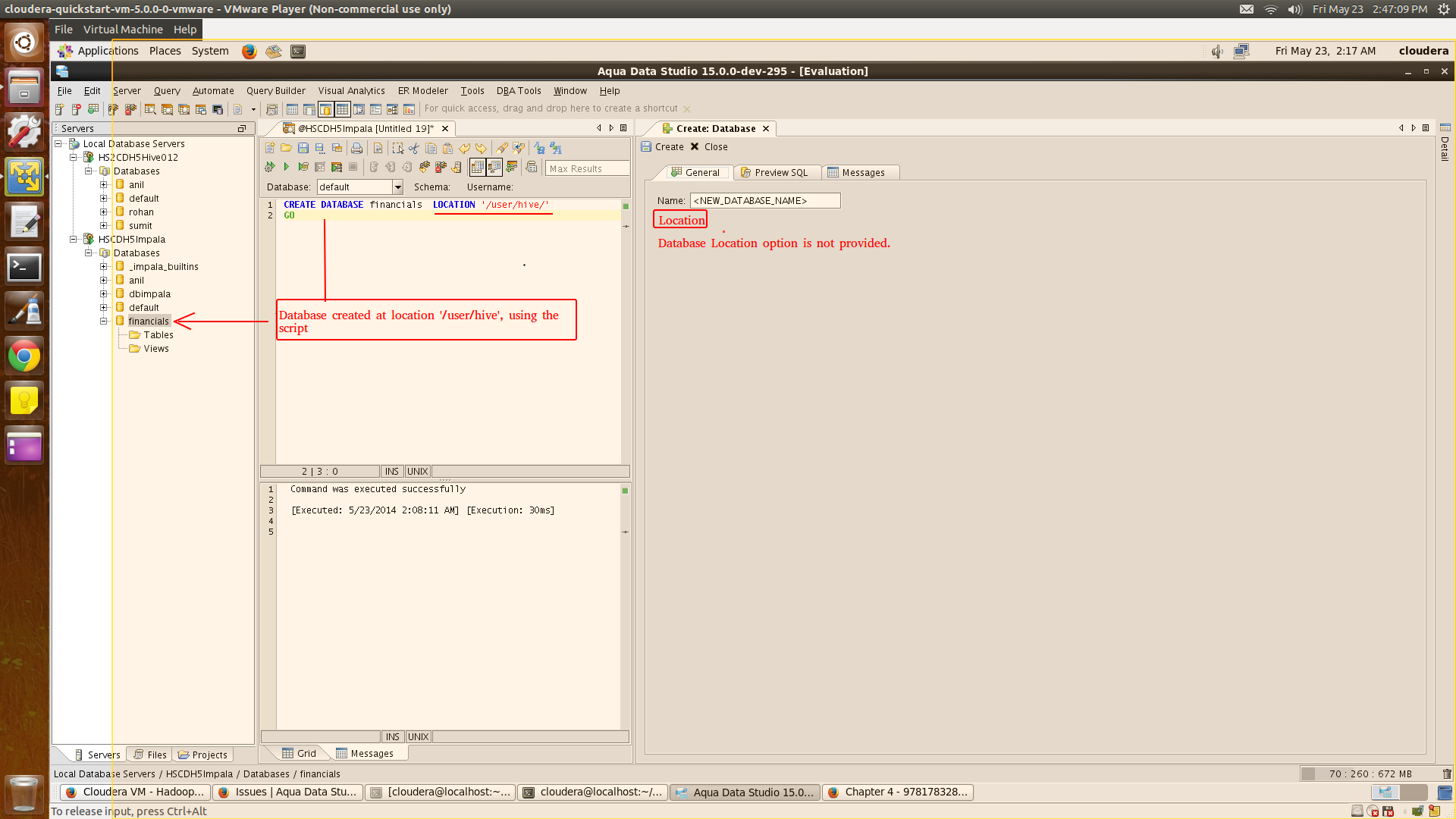Toggle the second highlighted results-layout button in query toolbar
Image resolution: width=1456 pixels, height=819 pixels.
494,167
